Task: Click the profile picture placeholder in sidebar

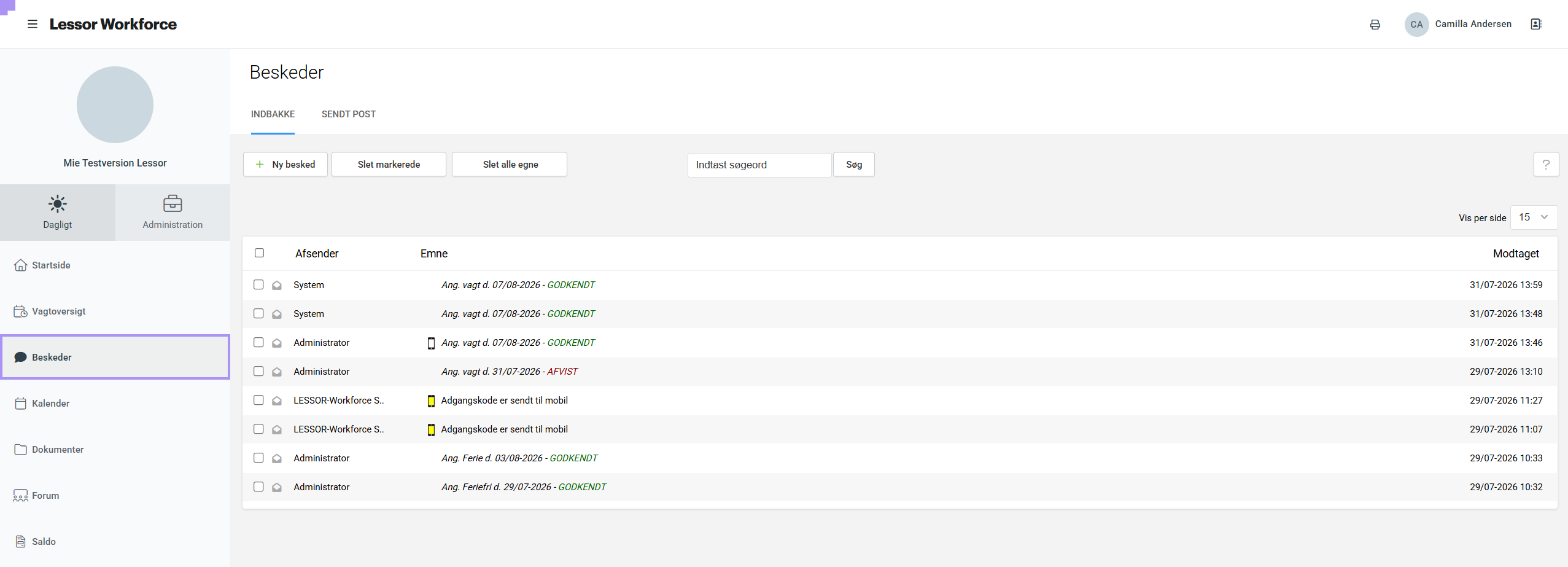Action: [115, 105]
